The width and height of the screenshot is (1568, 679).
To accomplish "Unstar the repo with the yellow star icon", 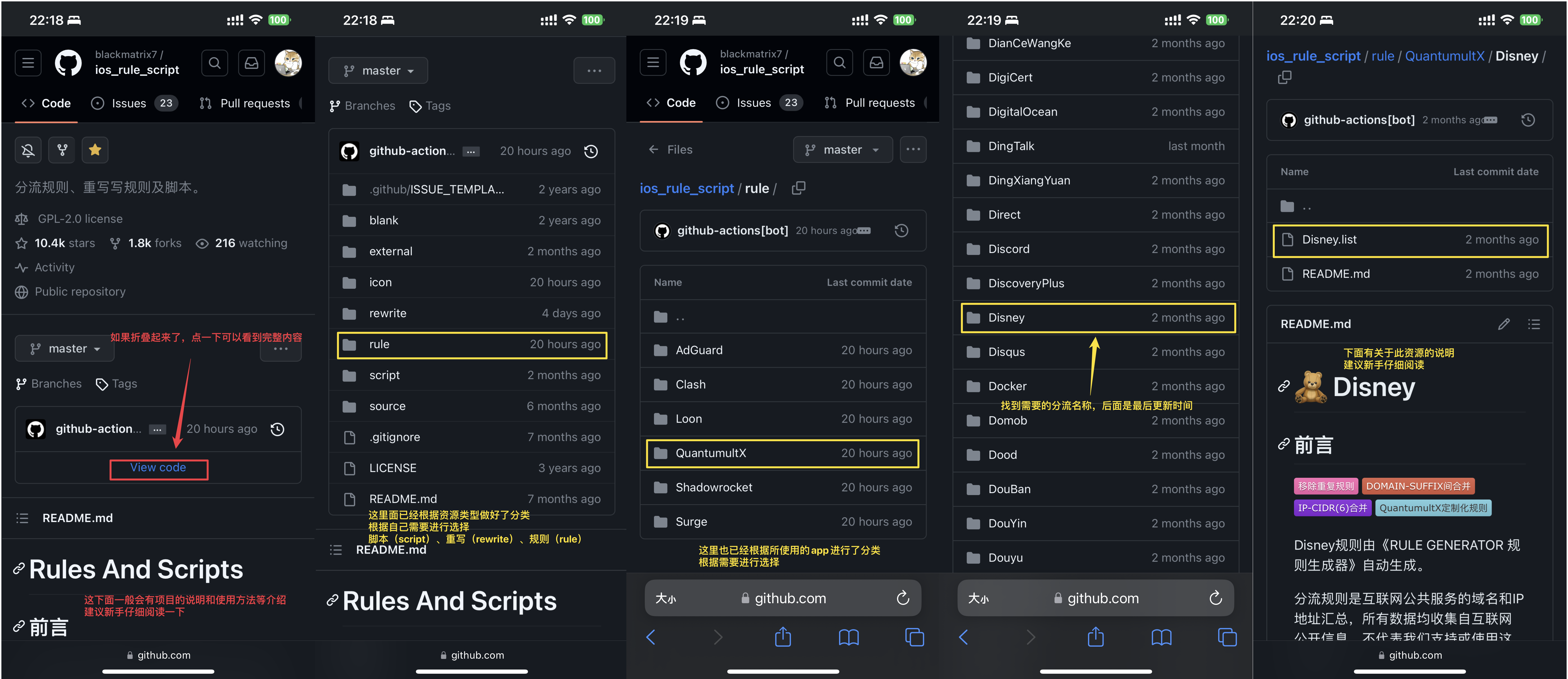I will (x=95, y=150).
